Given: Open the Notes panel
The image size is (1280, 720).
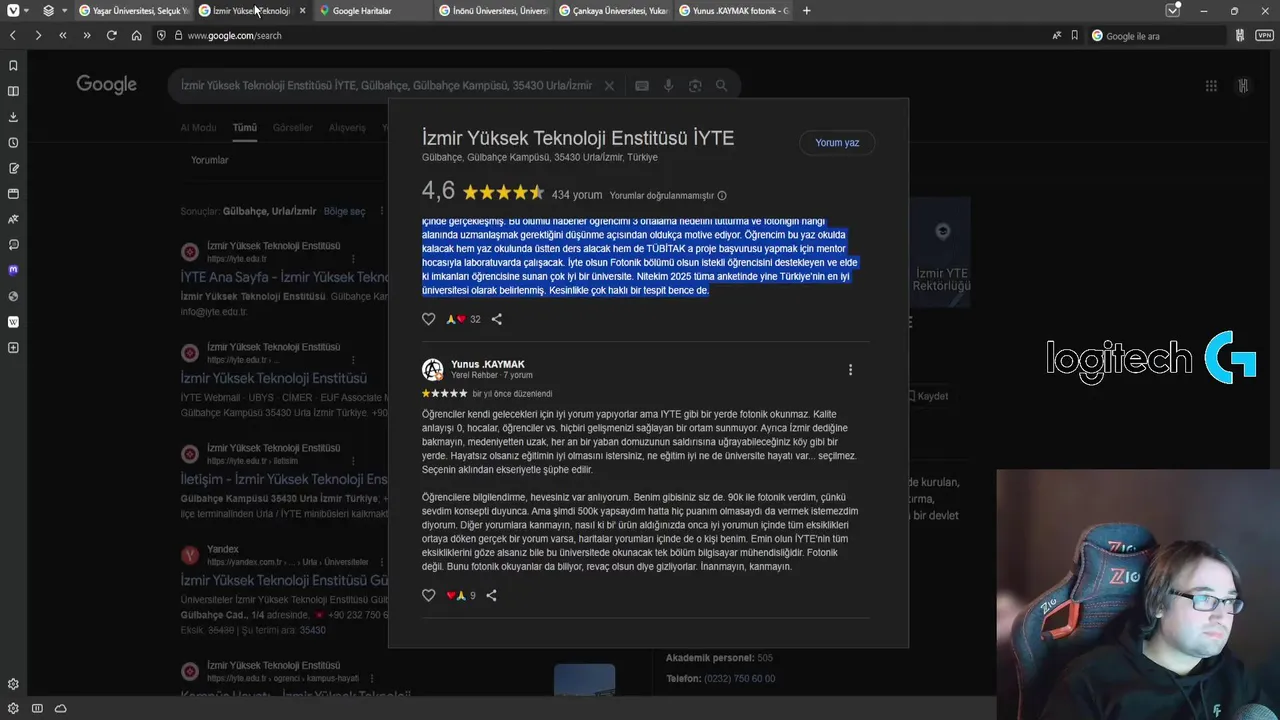Looking at the screenshot, I should (13, 168).
